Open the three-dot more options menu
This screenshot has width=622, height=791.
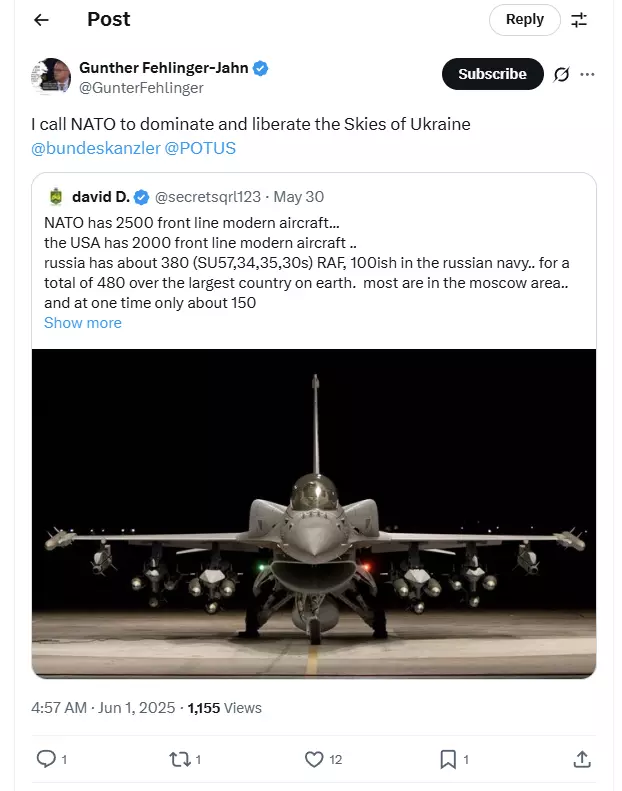tap(587, 74)
